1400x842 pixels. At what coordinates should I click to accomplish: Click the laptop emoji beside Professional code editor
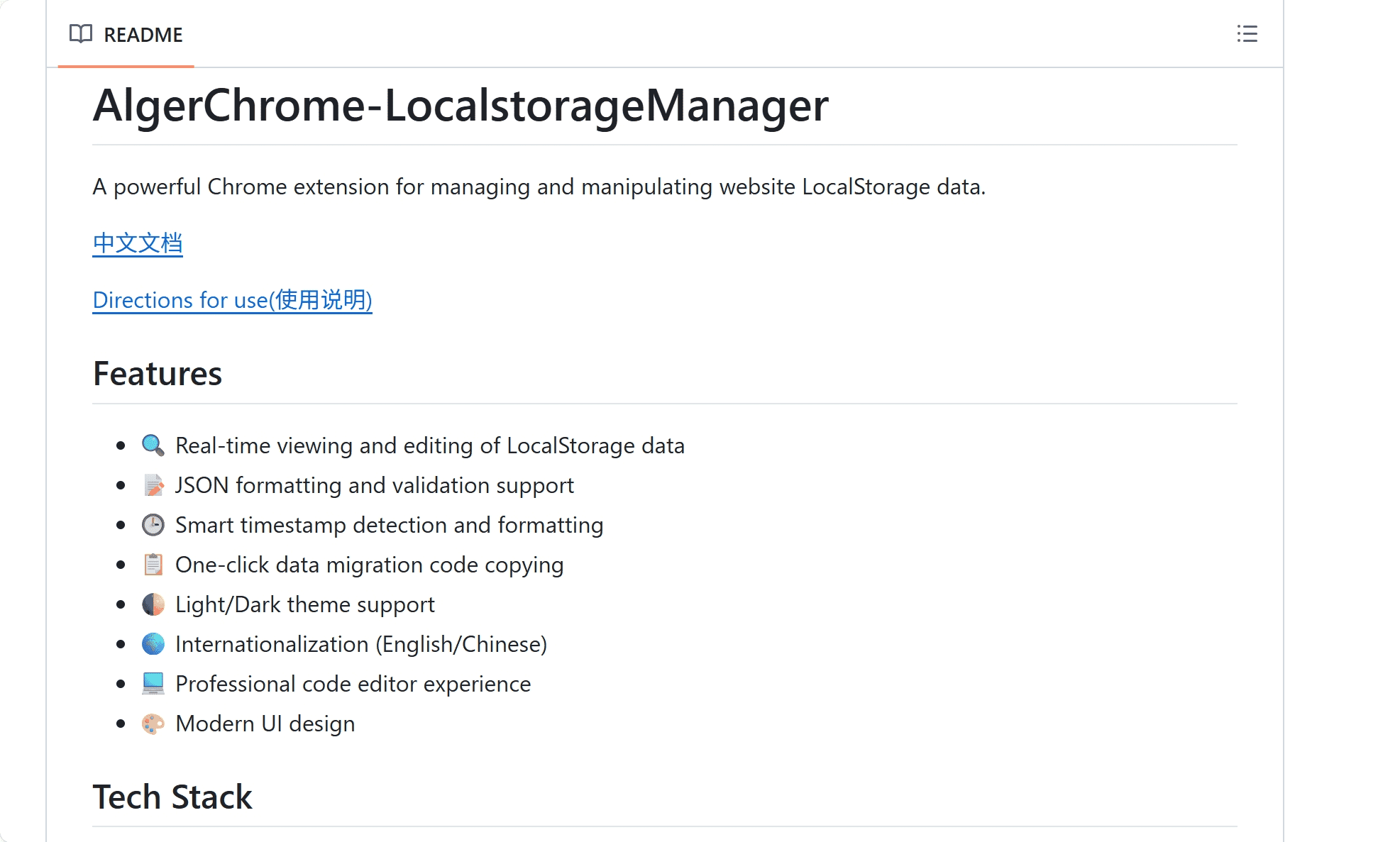[x=153, y=684]
